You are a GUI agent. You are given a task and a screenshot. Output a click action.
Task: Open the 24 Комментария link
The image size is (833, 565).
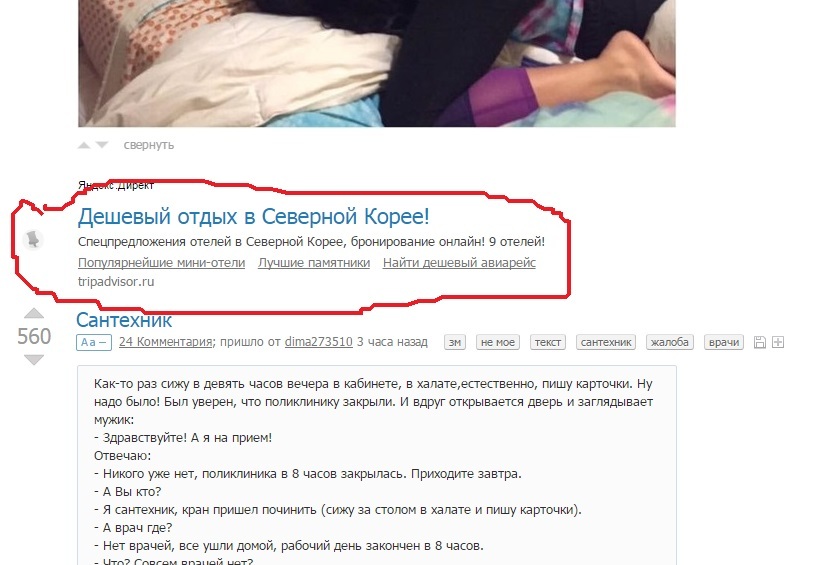(165, 342)
